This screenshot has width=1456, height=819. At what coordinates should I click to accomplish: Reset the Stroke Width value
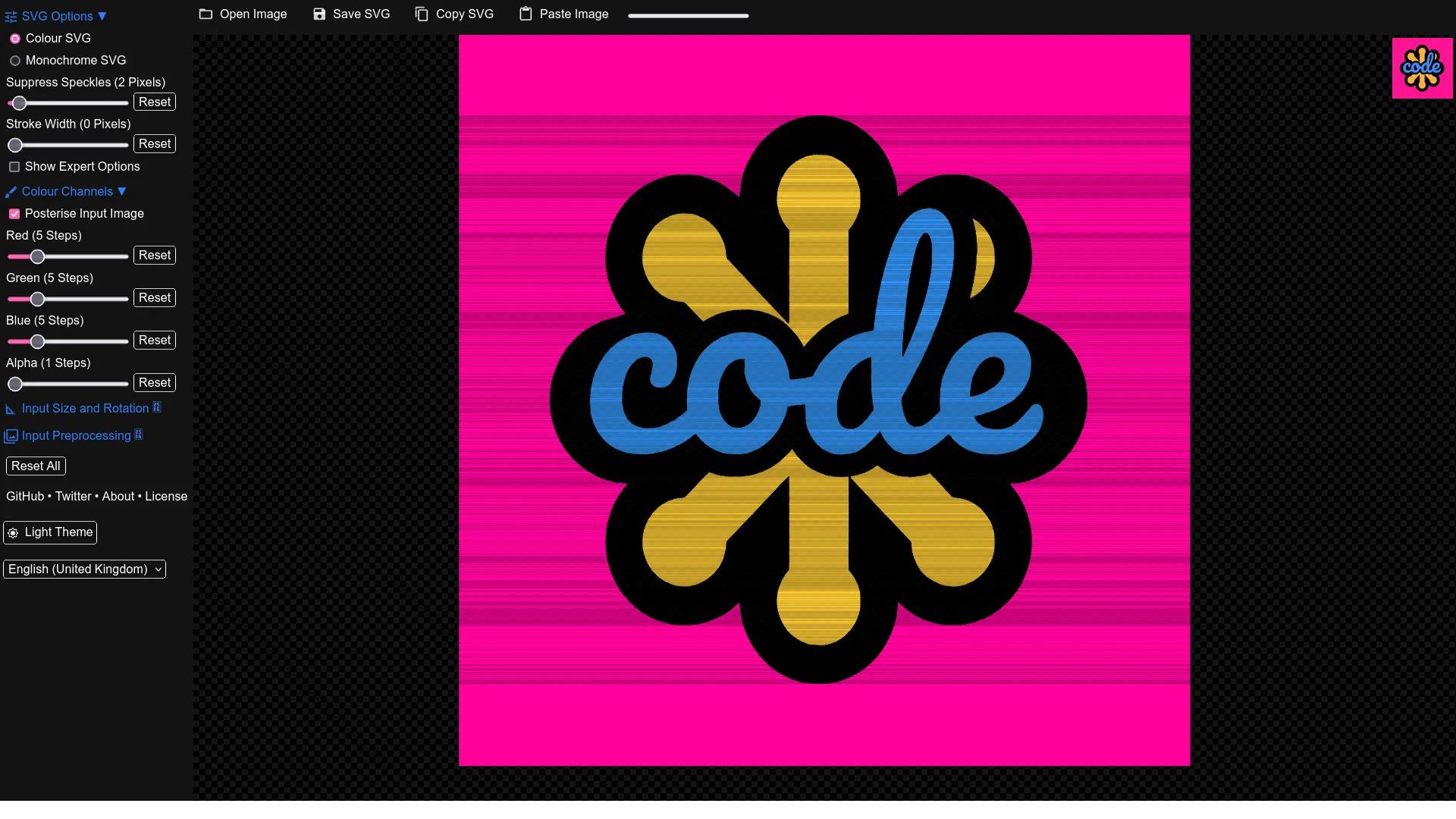click(155, 144)
